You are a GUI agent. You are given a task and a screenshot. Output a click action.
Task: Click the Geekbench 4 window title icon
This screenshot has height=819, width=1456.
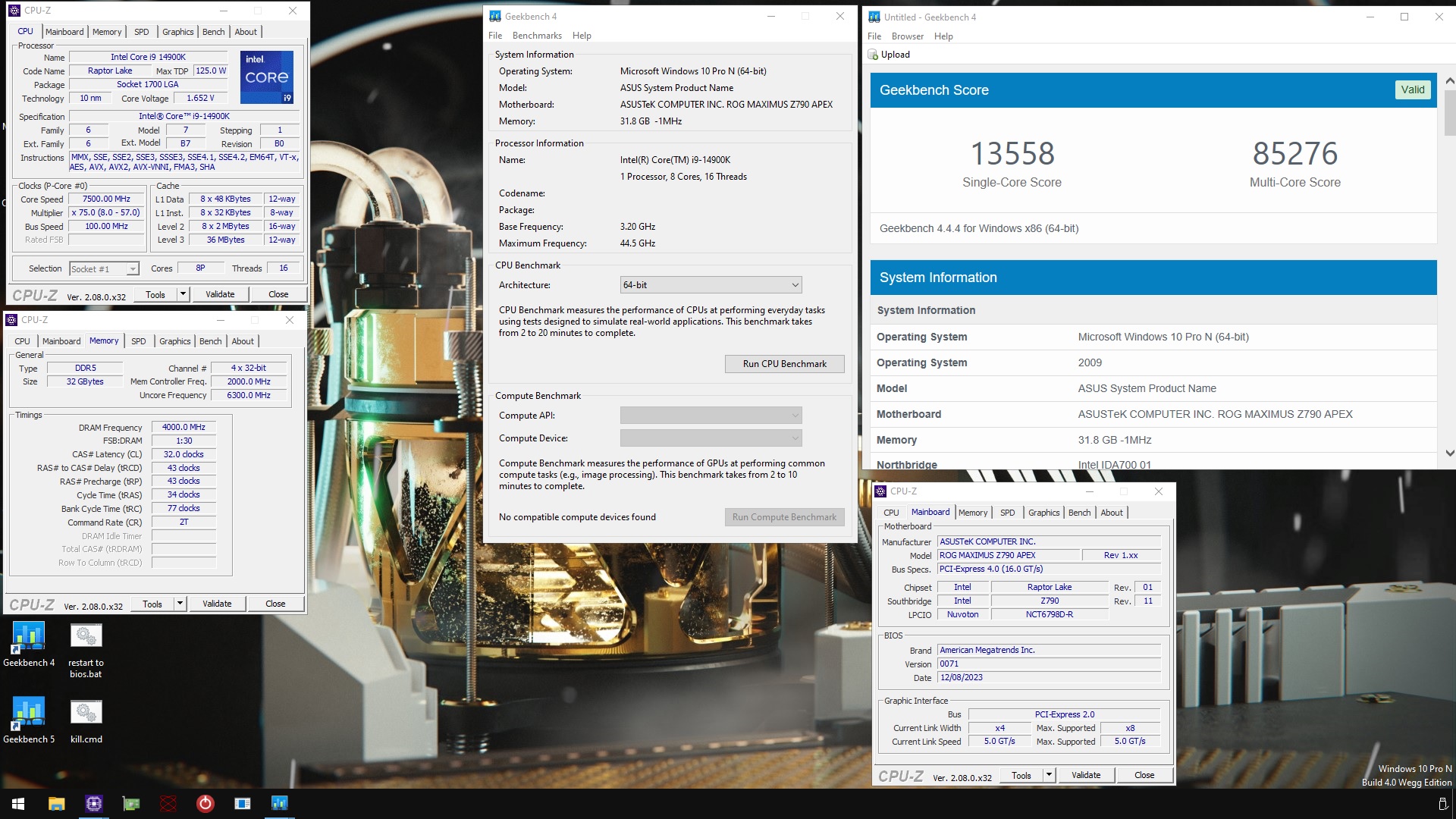(x=495, y=16)
